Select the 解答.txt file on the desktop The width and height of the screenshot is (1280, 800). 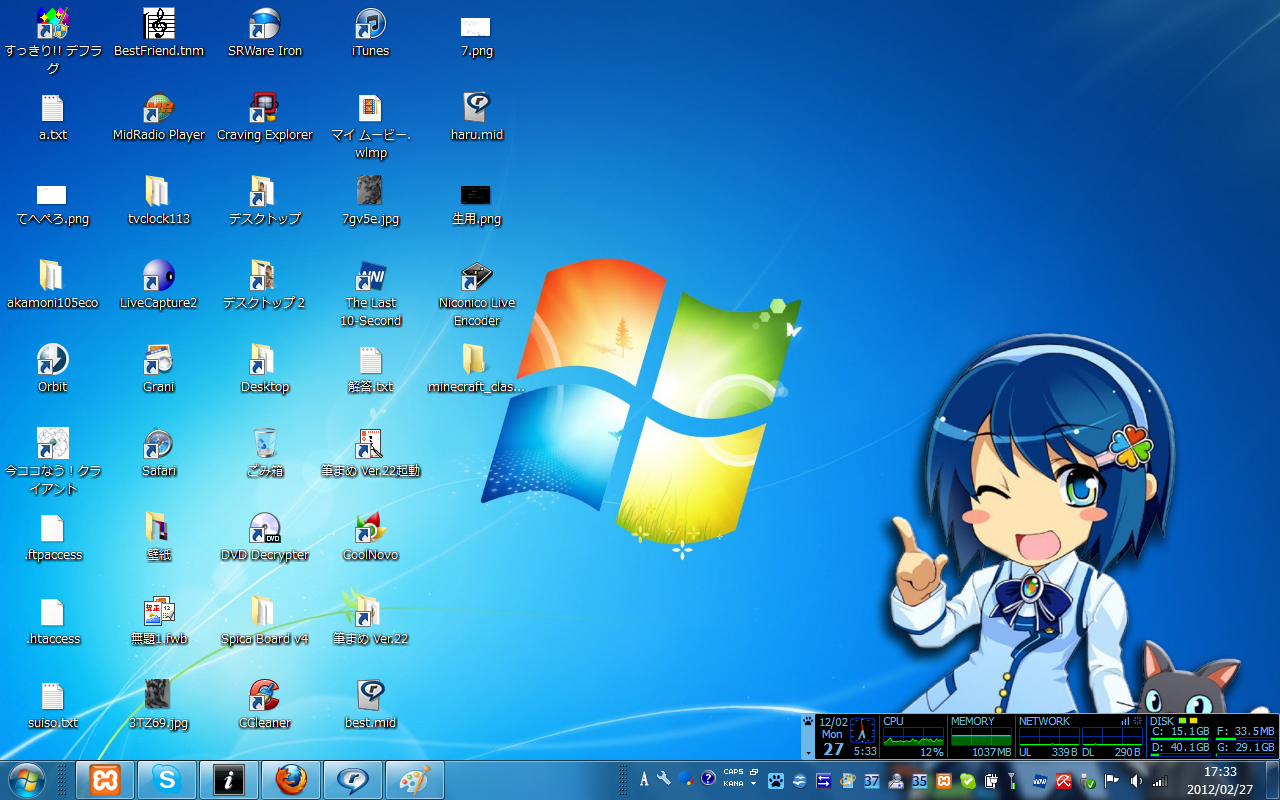click(x=370, y=361)
